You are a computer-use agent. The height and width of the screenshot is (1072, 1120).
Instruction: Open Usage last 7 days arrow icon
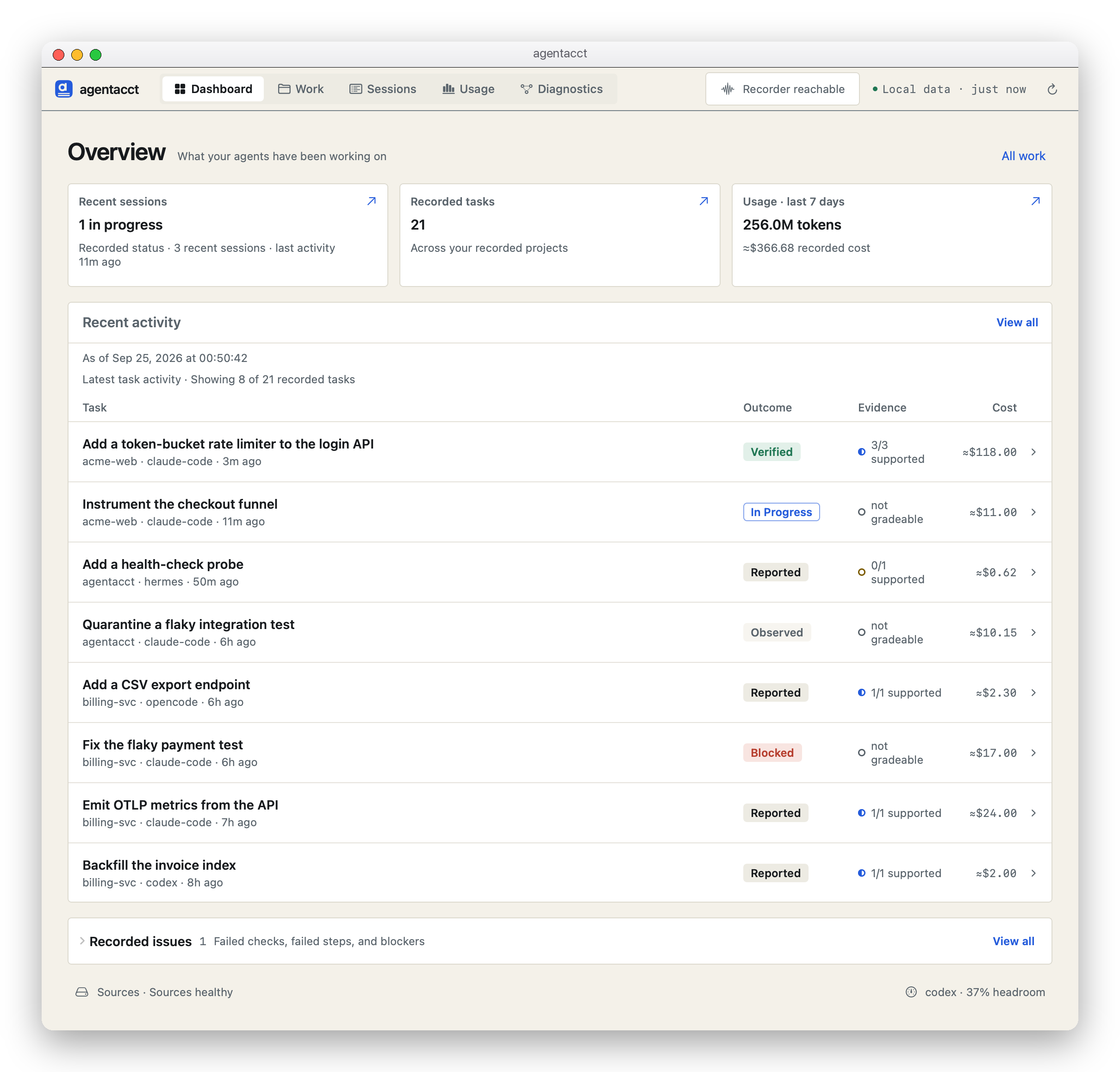coord(1035,201)
